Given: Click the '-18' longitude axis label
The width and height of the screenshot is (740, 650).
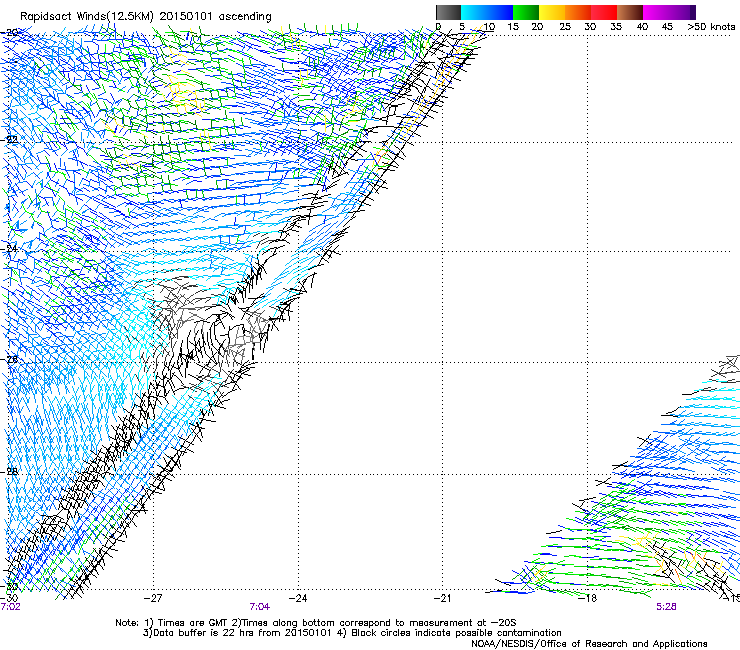Looking at the screenshot, I should (x=587, y=598).
